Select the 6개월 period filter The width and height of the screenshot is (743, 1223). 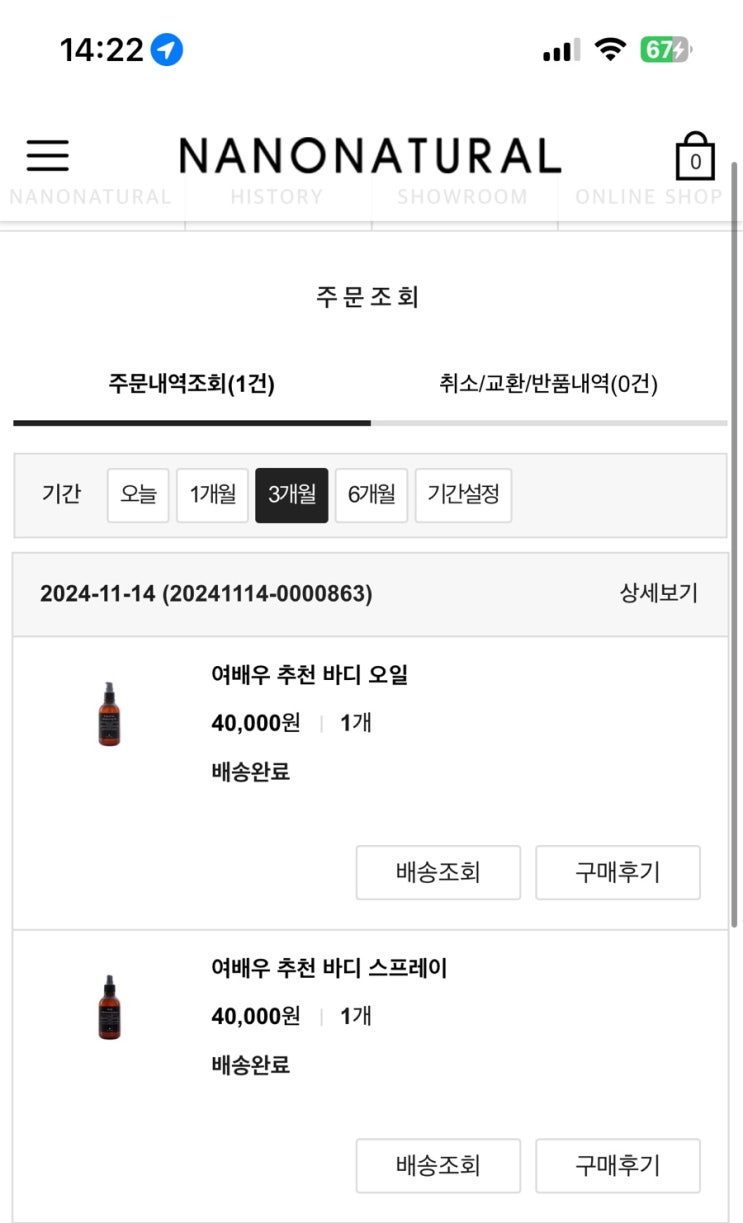[x=371, y=494]
